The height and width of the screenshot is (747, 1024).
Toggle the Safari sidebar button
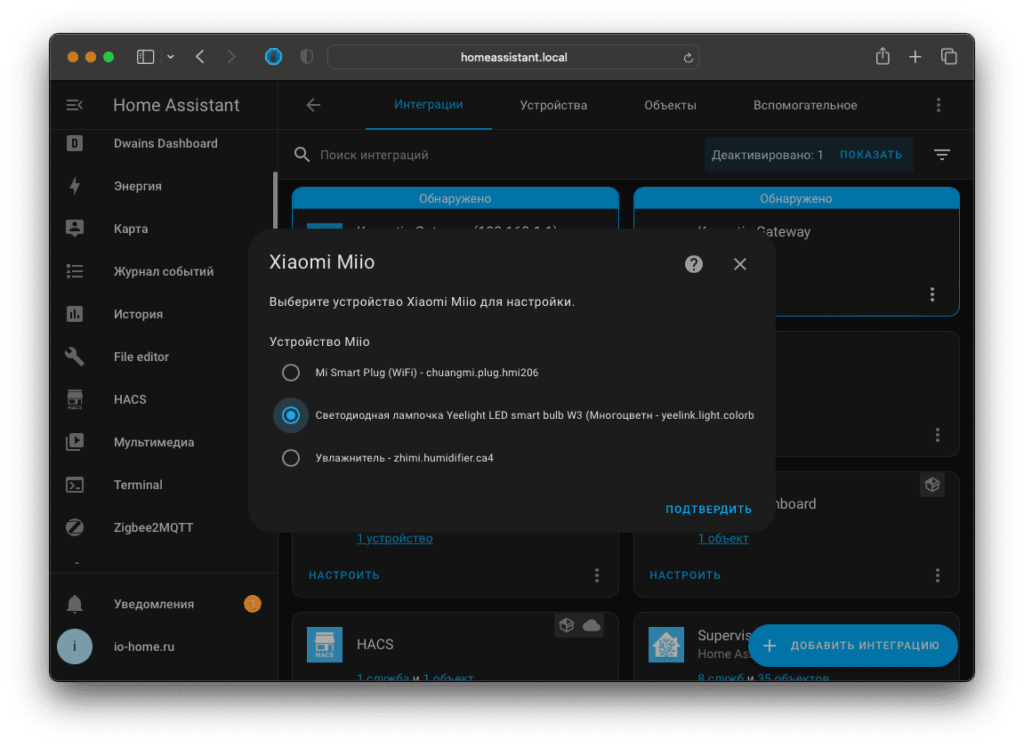click(x=145, y=57)
